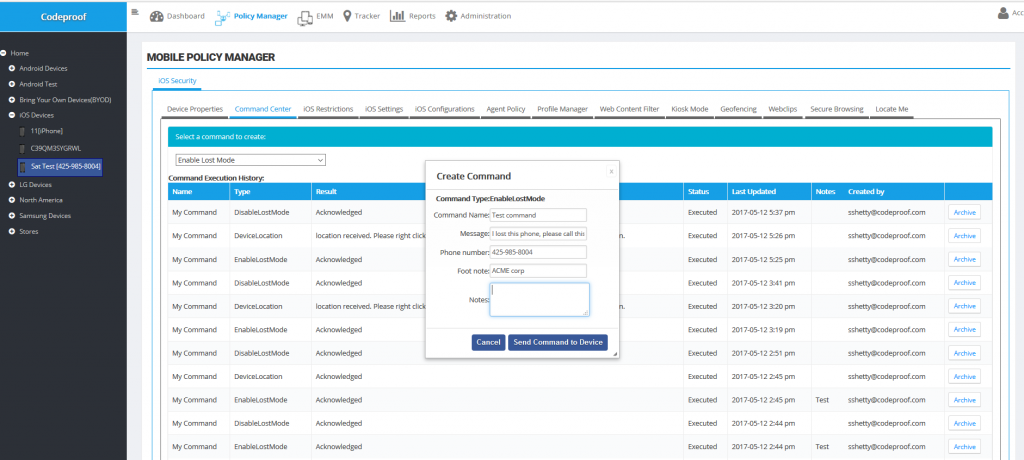1024x460 pixels.
Task: Switch to the iOS Security tab
Action: tap(178, 80)
